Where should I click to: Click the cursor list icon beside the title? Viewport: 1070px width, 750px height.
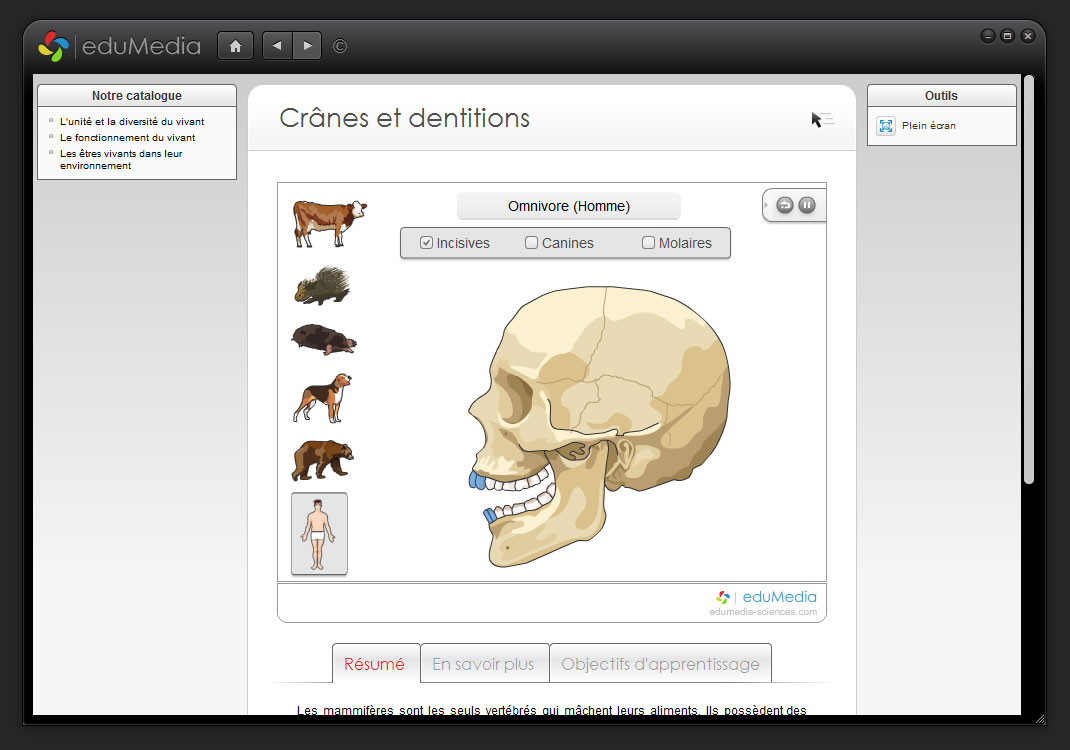[821, 120]
